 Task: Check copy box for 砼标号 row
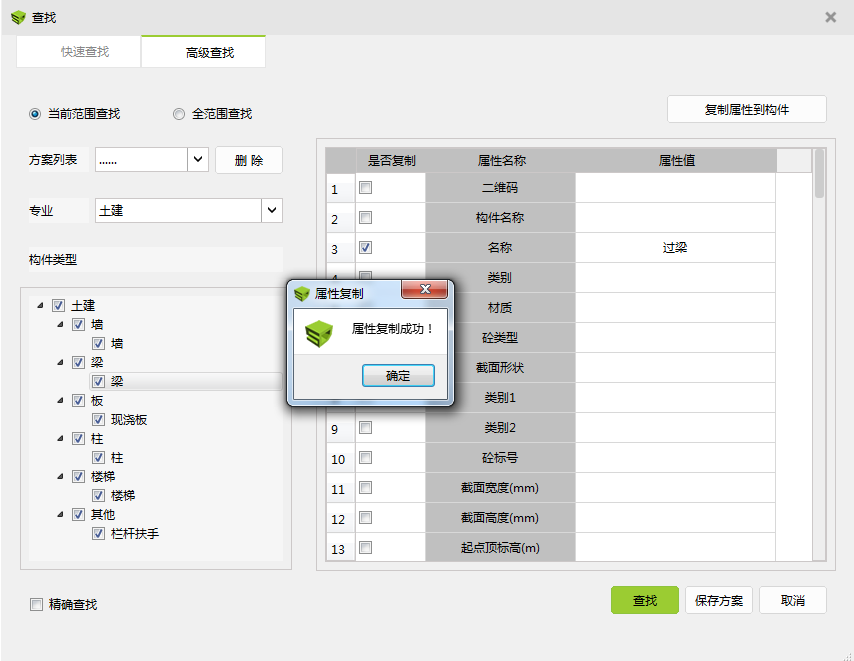pos(365,458)
